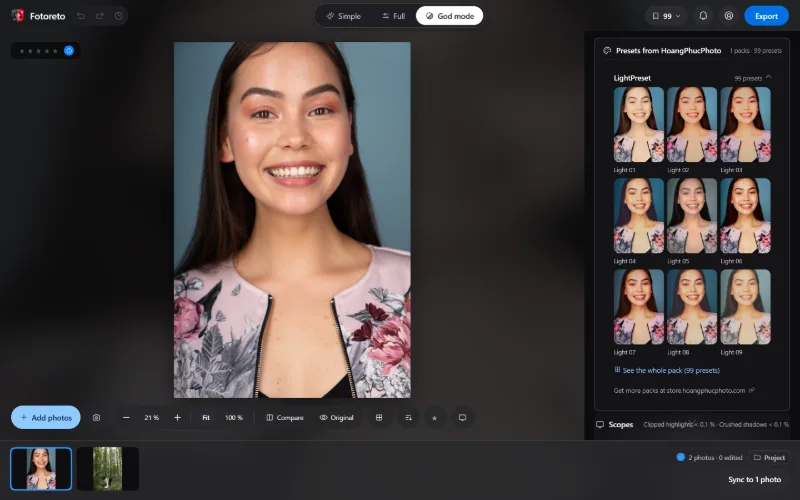
Task: Zoom in with the plus button
Action: pos(177,417)
